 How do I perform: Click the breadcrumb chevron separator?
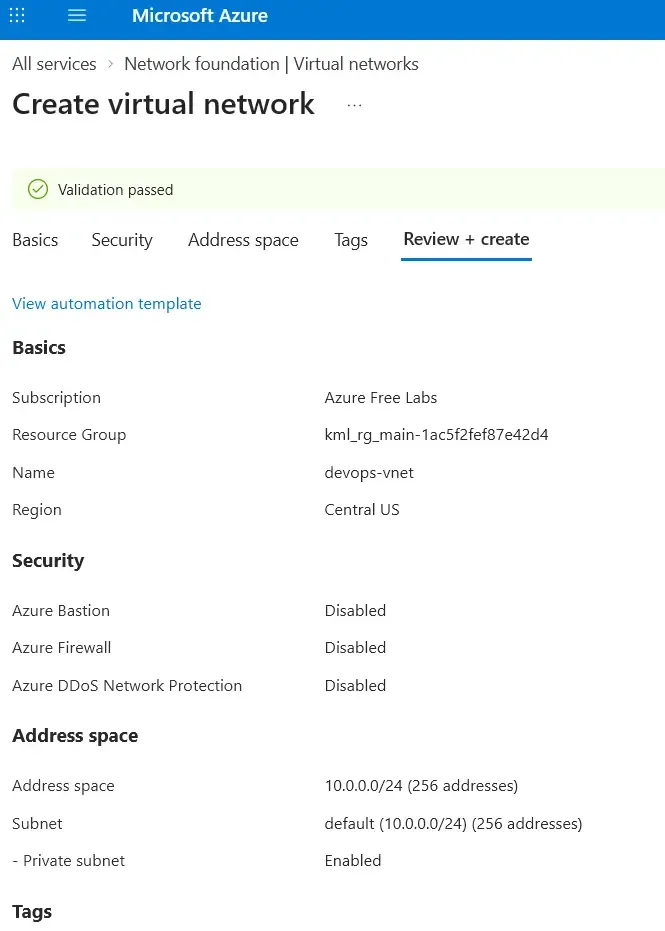click(x=110, y=64)
